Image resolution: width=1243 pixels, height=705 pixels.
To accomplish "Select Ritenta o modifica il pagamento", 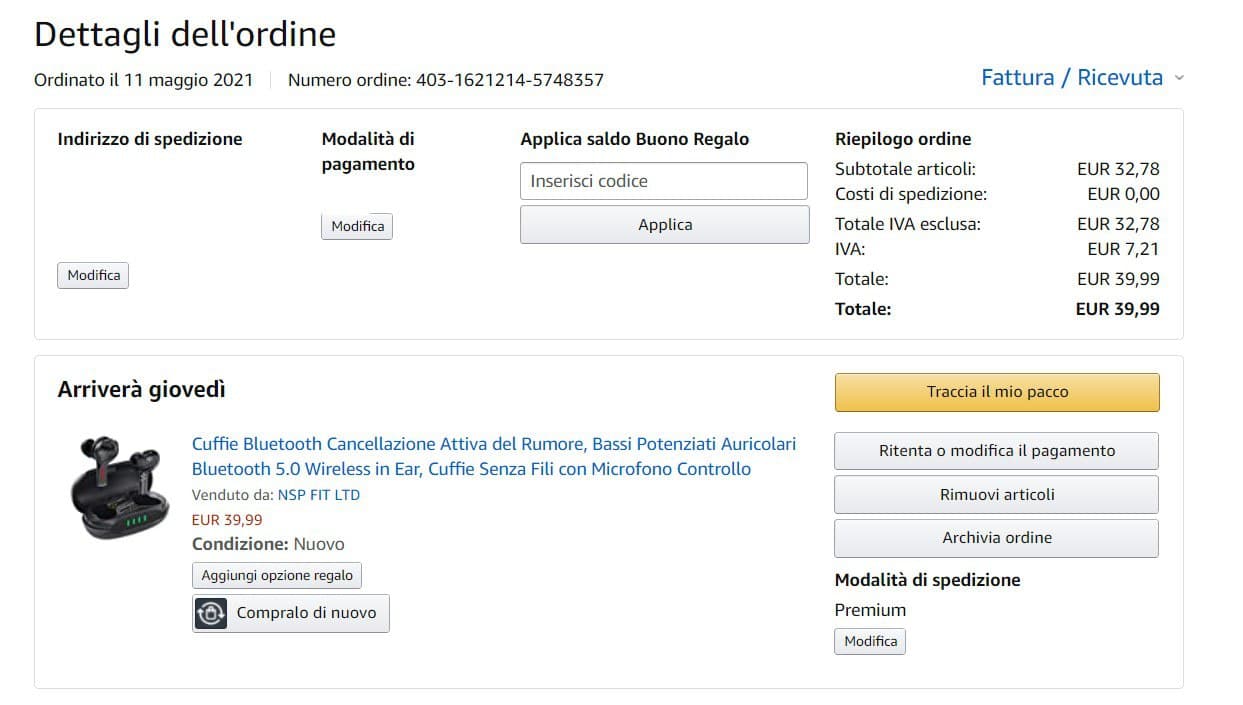I will pyautogui.click(x=996, y=451).
